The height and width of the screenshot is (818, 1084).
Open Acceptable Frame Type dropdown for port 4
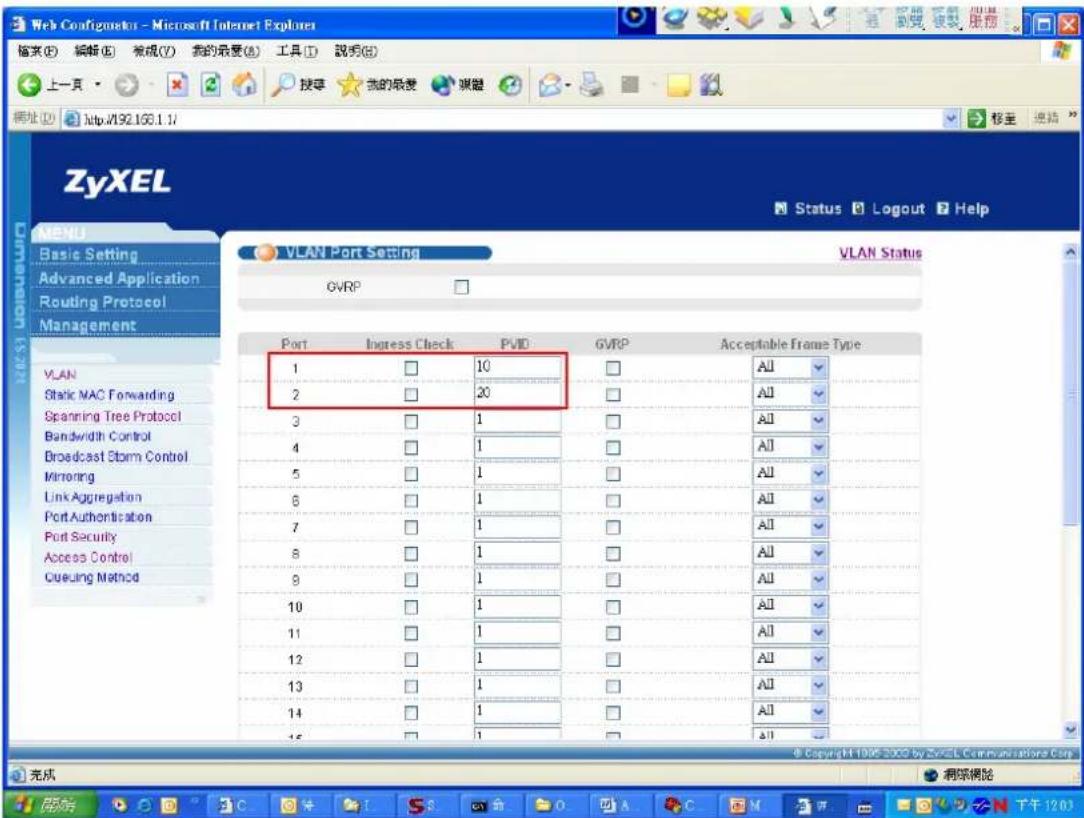pyautogui.click(x=789, y=447)
